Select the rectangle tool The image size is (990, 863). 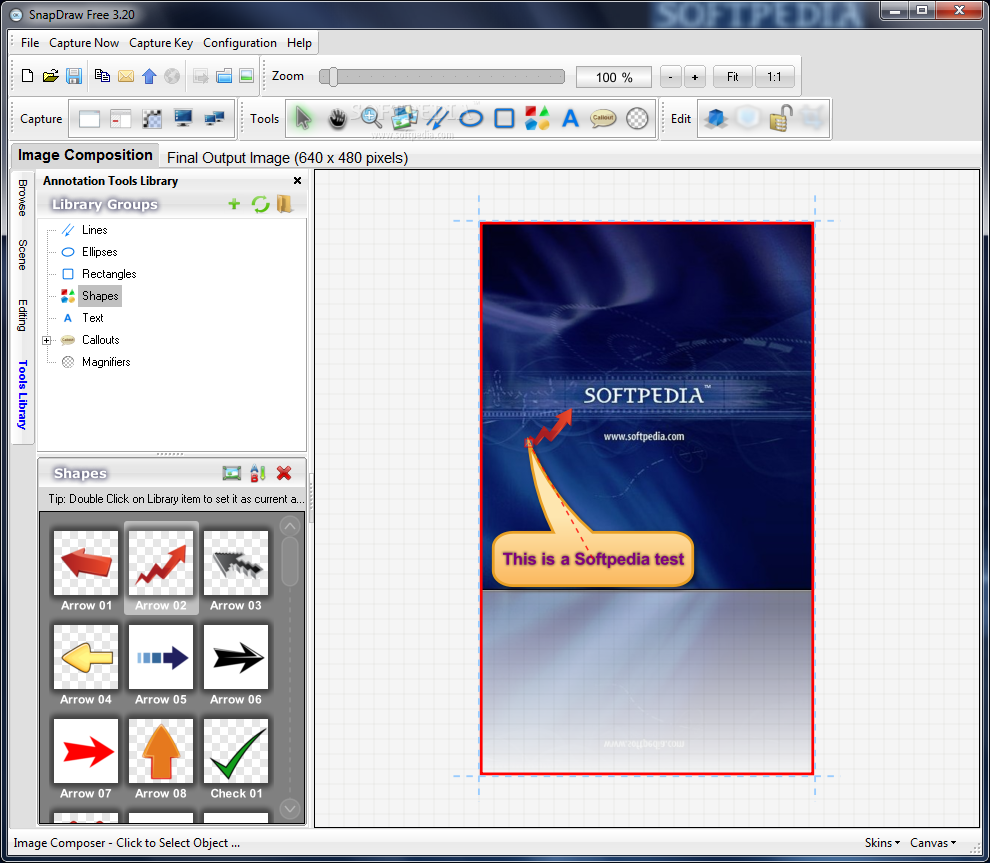504,118
